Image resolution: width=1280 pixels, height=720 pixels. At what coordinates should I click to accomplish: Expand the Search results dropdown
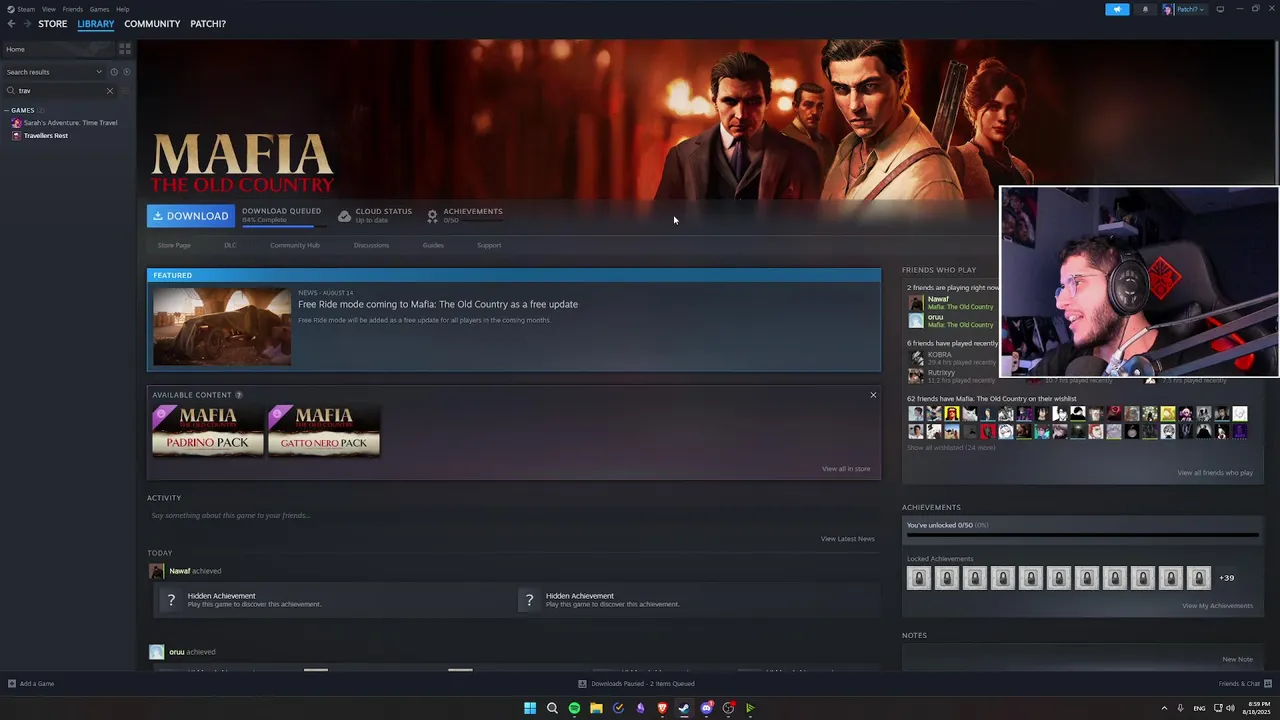54,72
